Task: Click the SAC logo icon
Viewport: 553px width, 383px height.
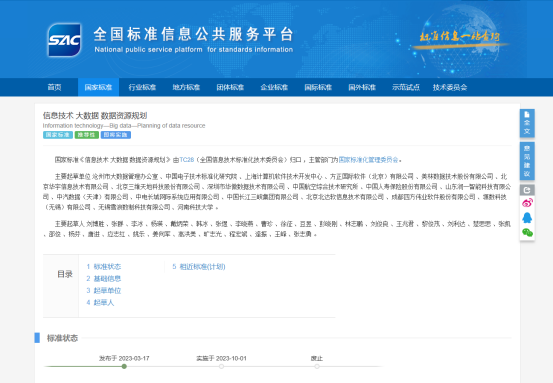Action: (x=65, y=40)
